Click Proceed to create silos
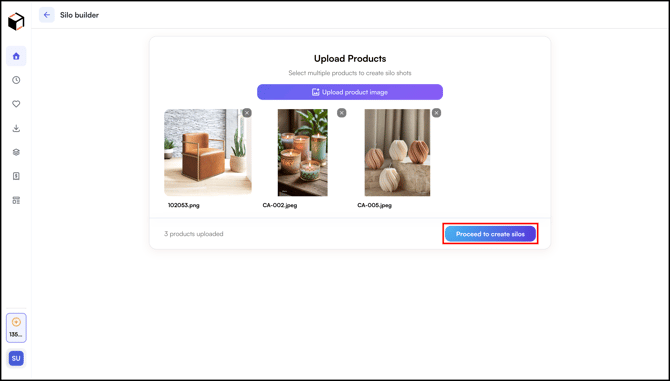This screenshot has width=670, height=381. click(x=490, y=234)
